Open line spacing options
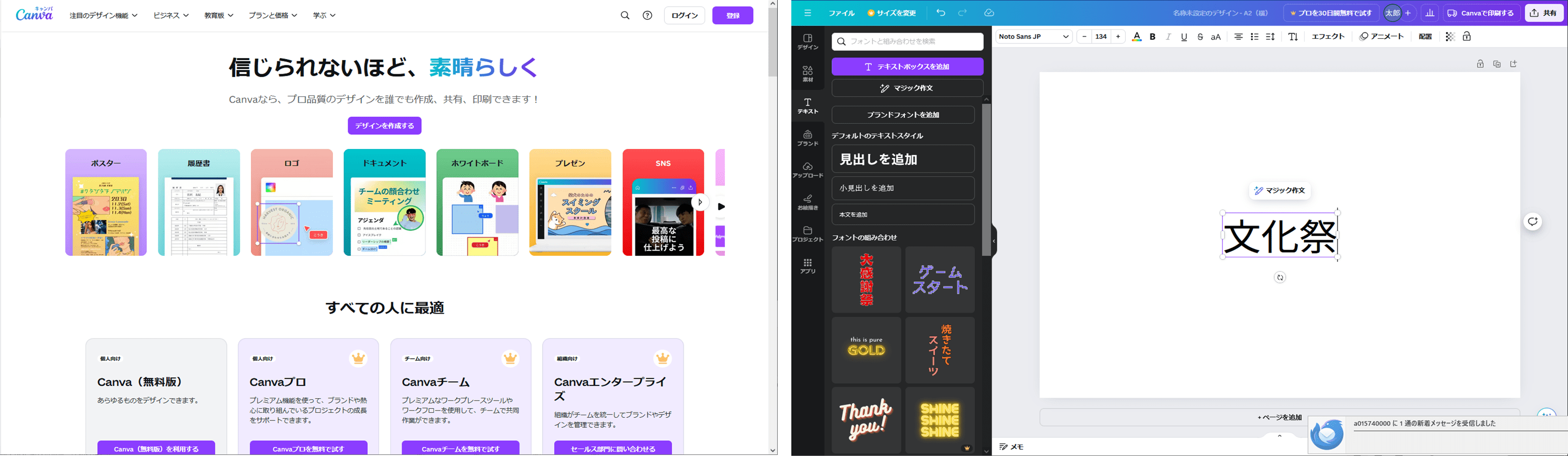Viewport: 1568px width, 456px height. [x=1270, y=37]
